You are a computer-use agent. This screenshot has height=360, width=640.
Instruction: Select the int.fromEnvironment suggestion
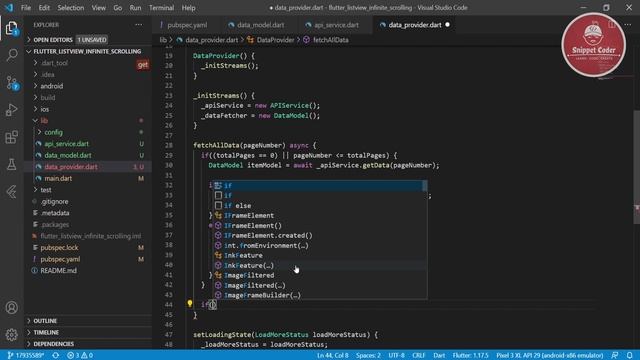[319, 246]
